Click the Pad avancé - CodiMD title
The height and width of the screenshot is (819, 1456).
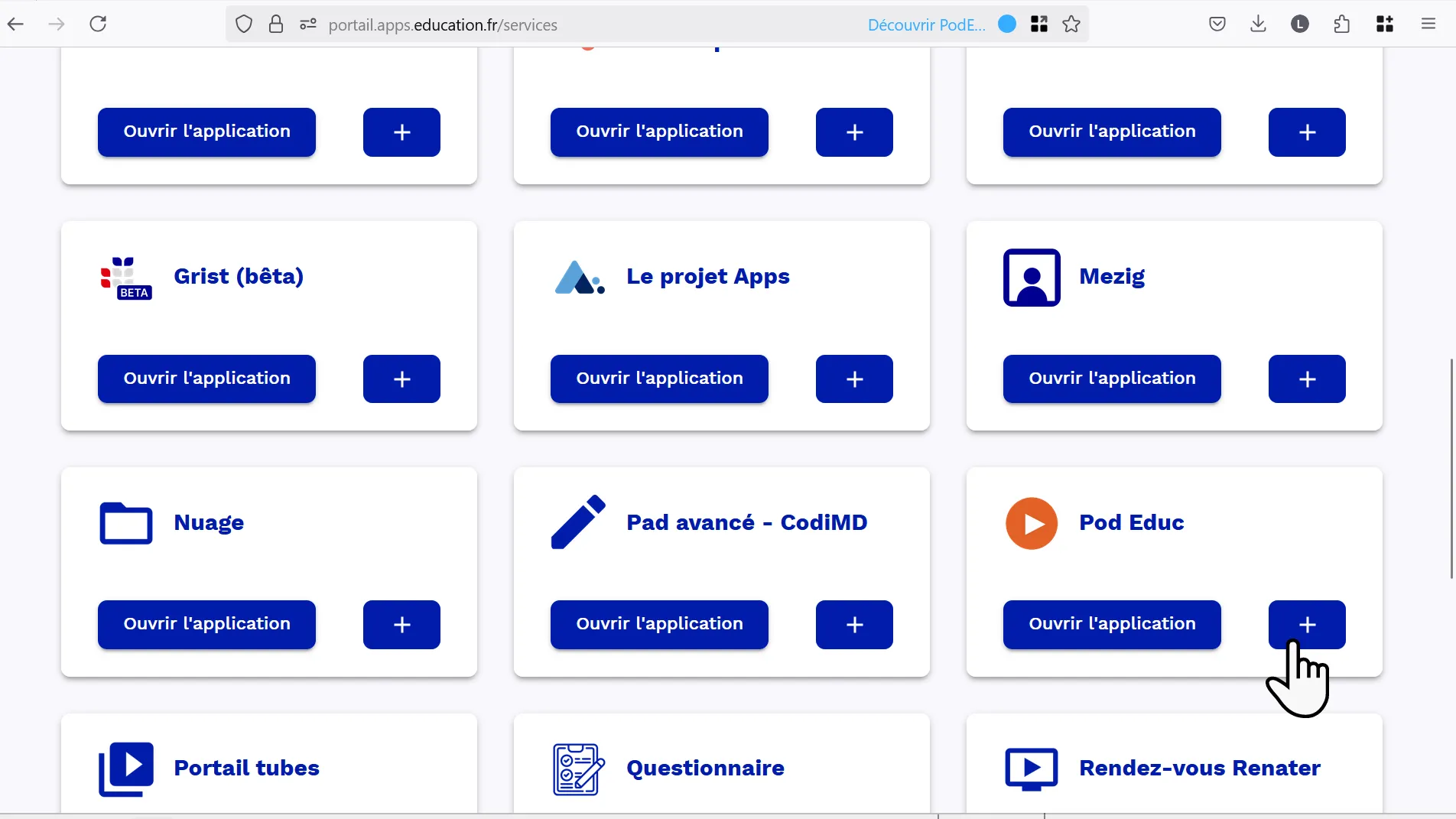746,522
